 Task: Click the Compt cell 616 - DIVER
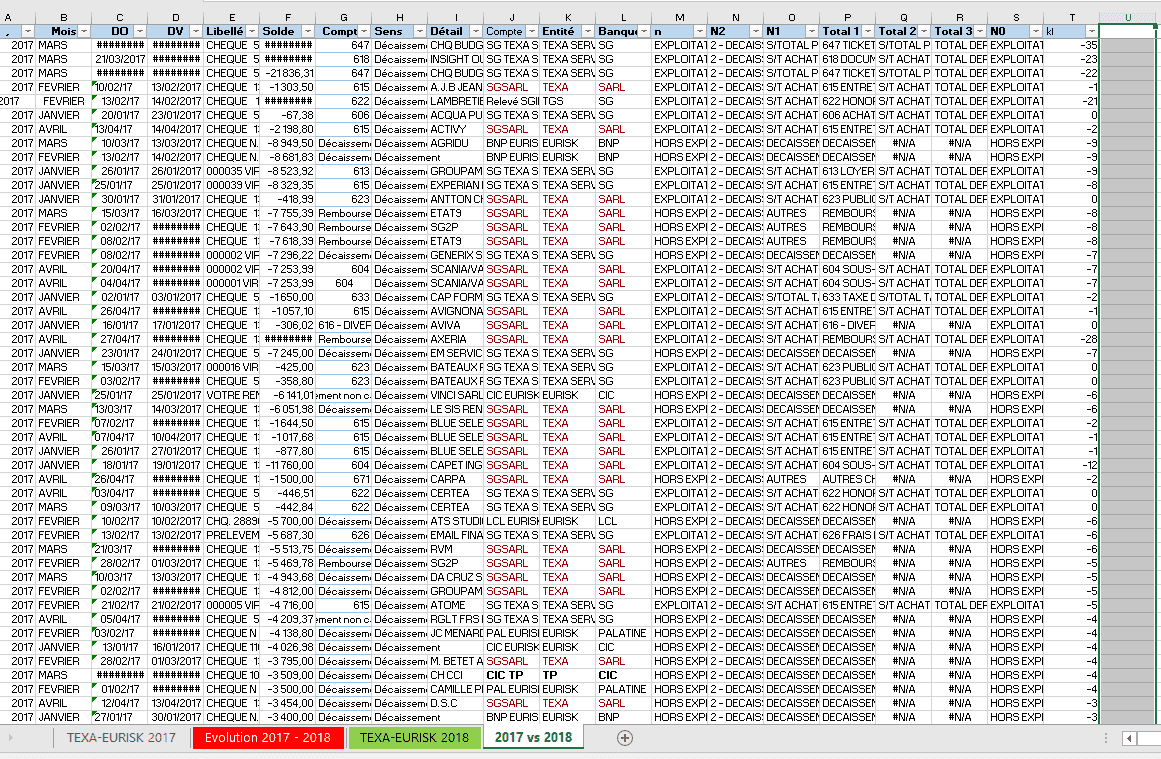click(344, 325)
